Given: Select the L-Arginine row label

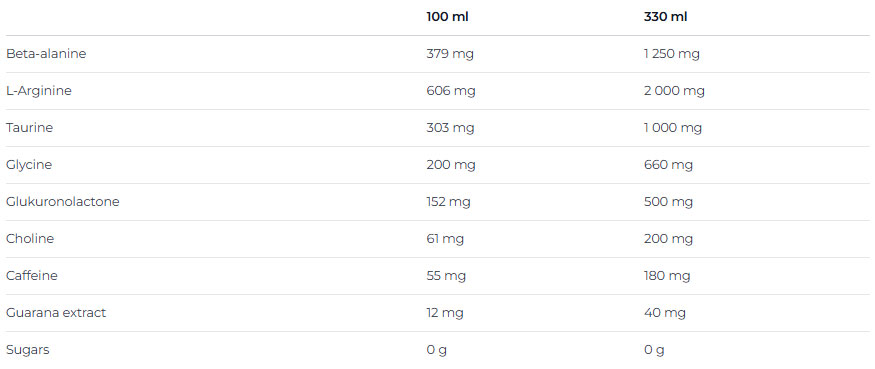Looking at the screenshot, I should (39, 91).
